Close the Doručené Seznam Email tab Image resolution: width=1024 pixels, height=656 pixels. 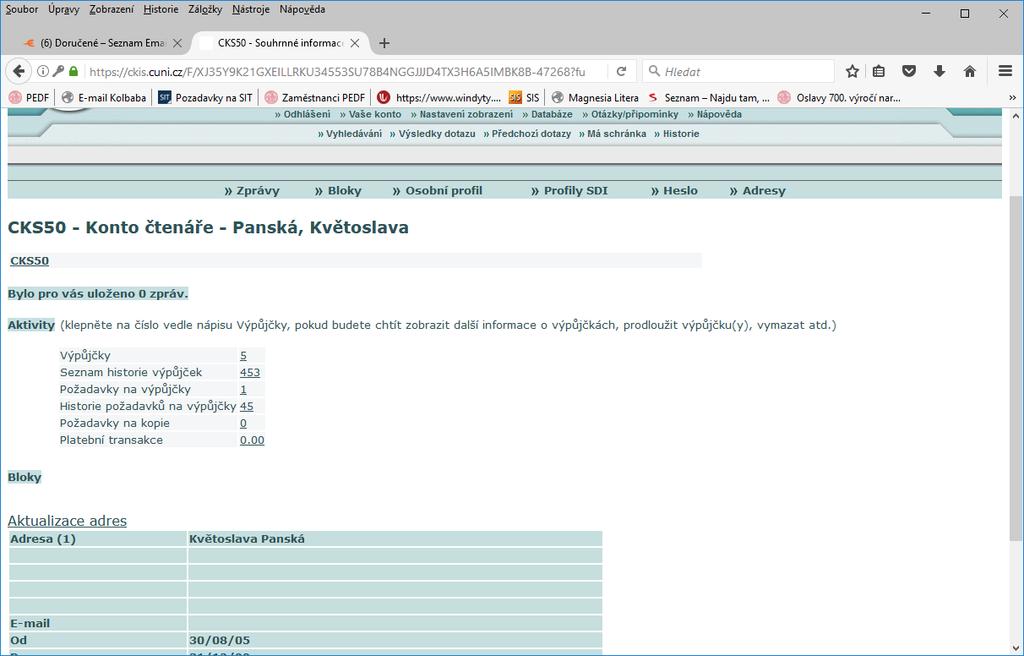click(x=177, y=43)
